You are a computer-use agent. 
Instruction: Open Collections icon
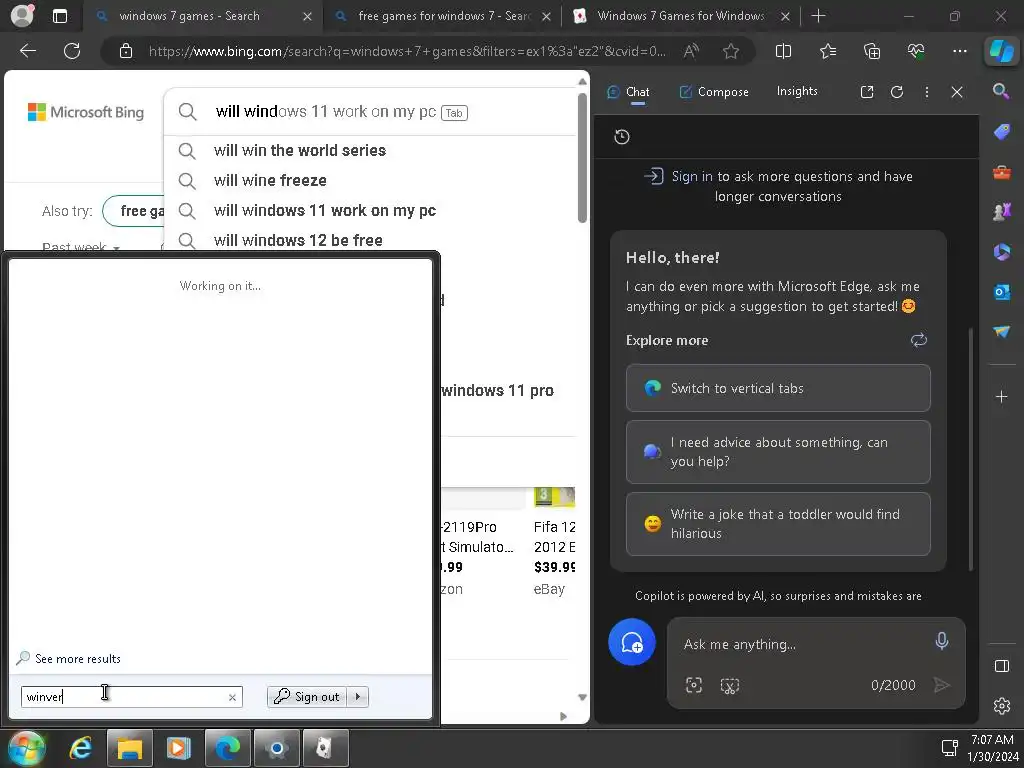click(x=872, y=51)
